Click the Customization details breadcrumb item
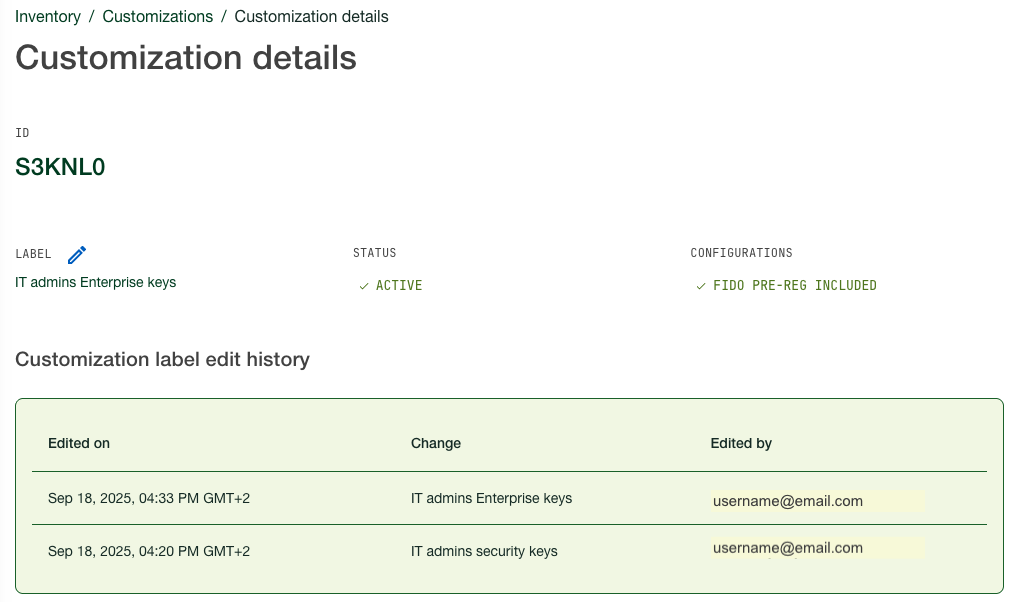This screenshot has height=602, width=1013. (311, 17)
